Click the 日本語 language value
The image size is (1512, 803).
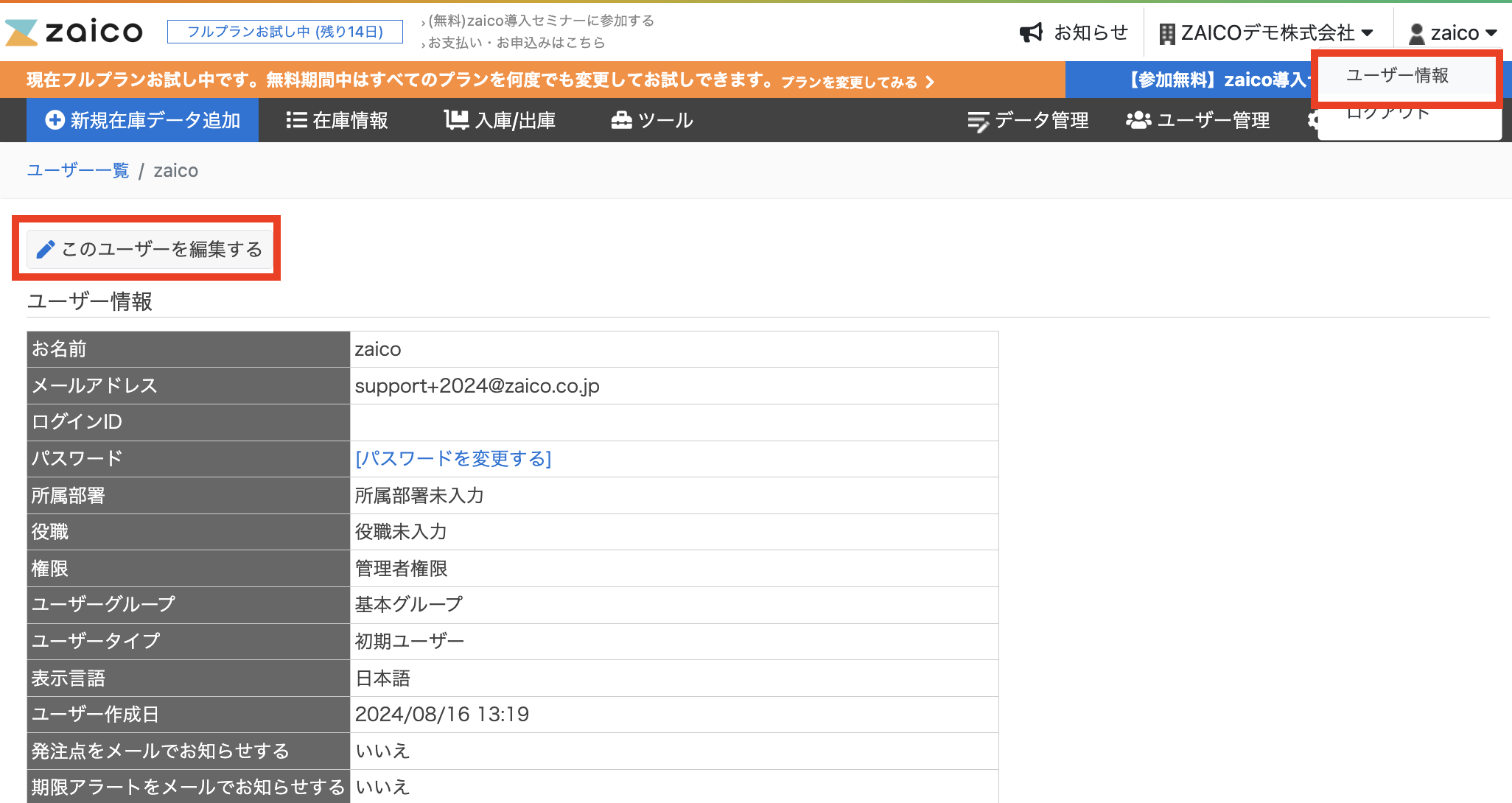coord(382,678)
